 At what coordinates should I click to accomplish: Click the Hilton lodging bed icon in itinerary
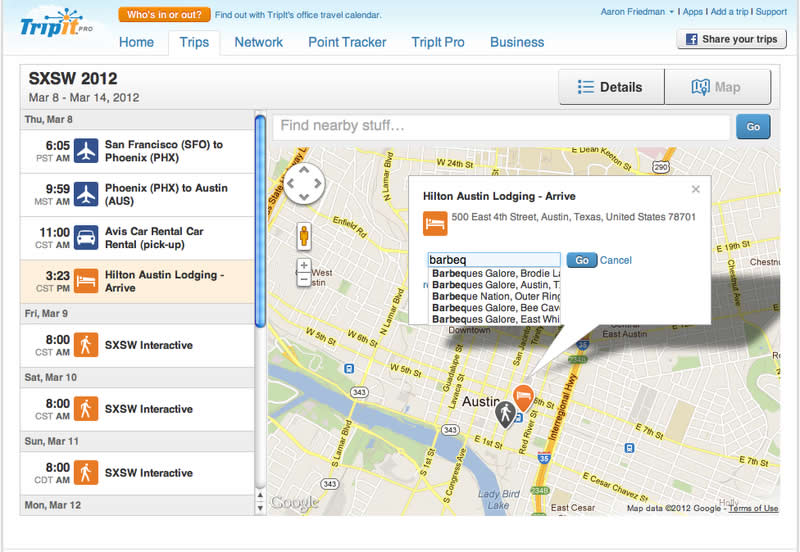86,281
